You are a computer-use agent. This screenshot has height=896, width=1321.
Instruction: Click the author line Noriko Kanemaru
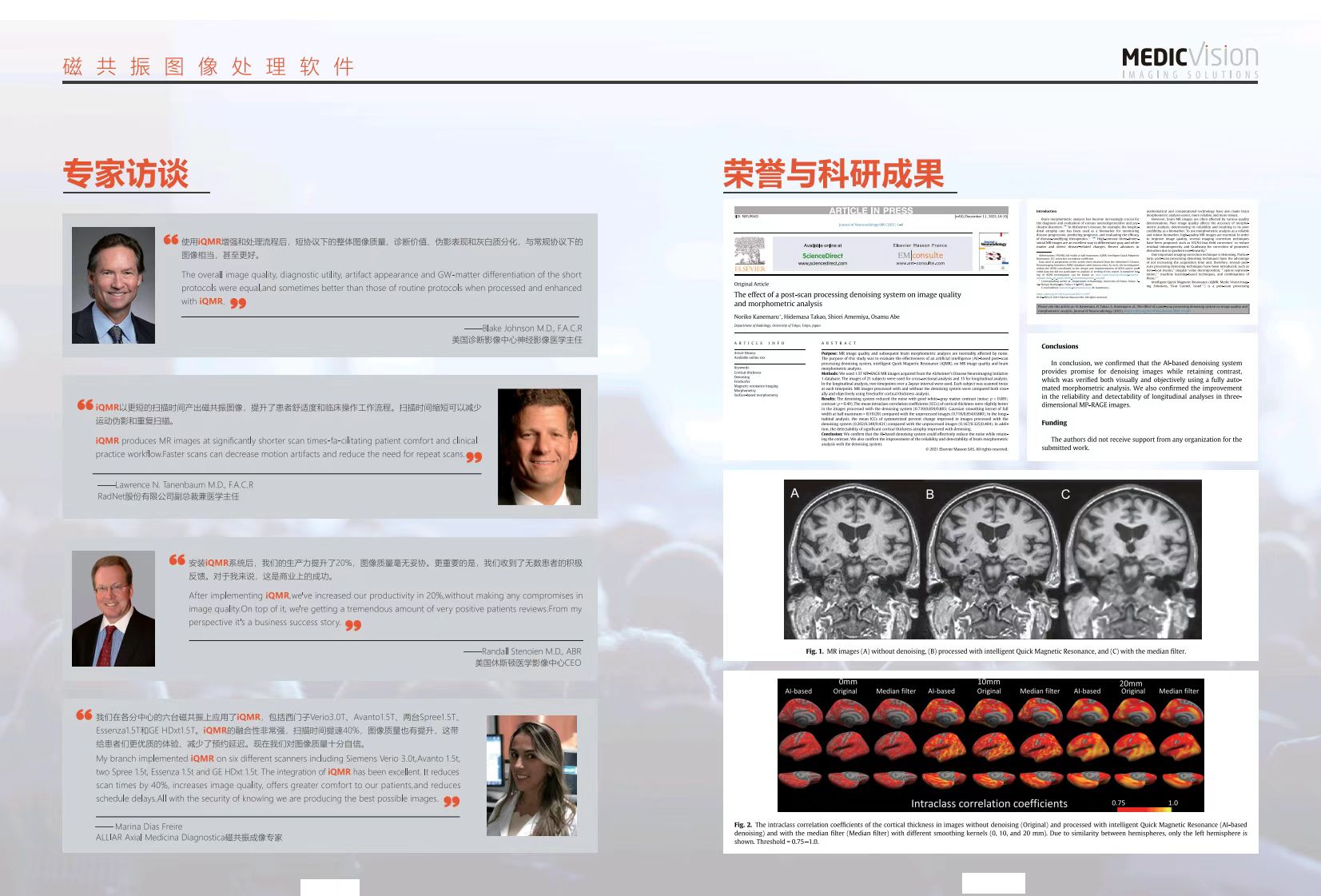pos(817,317)
